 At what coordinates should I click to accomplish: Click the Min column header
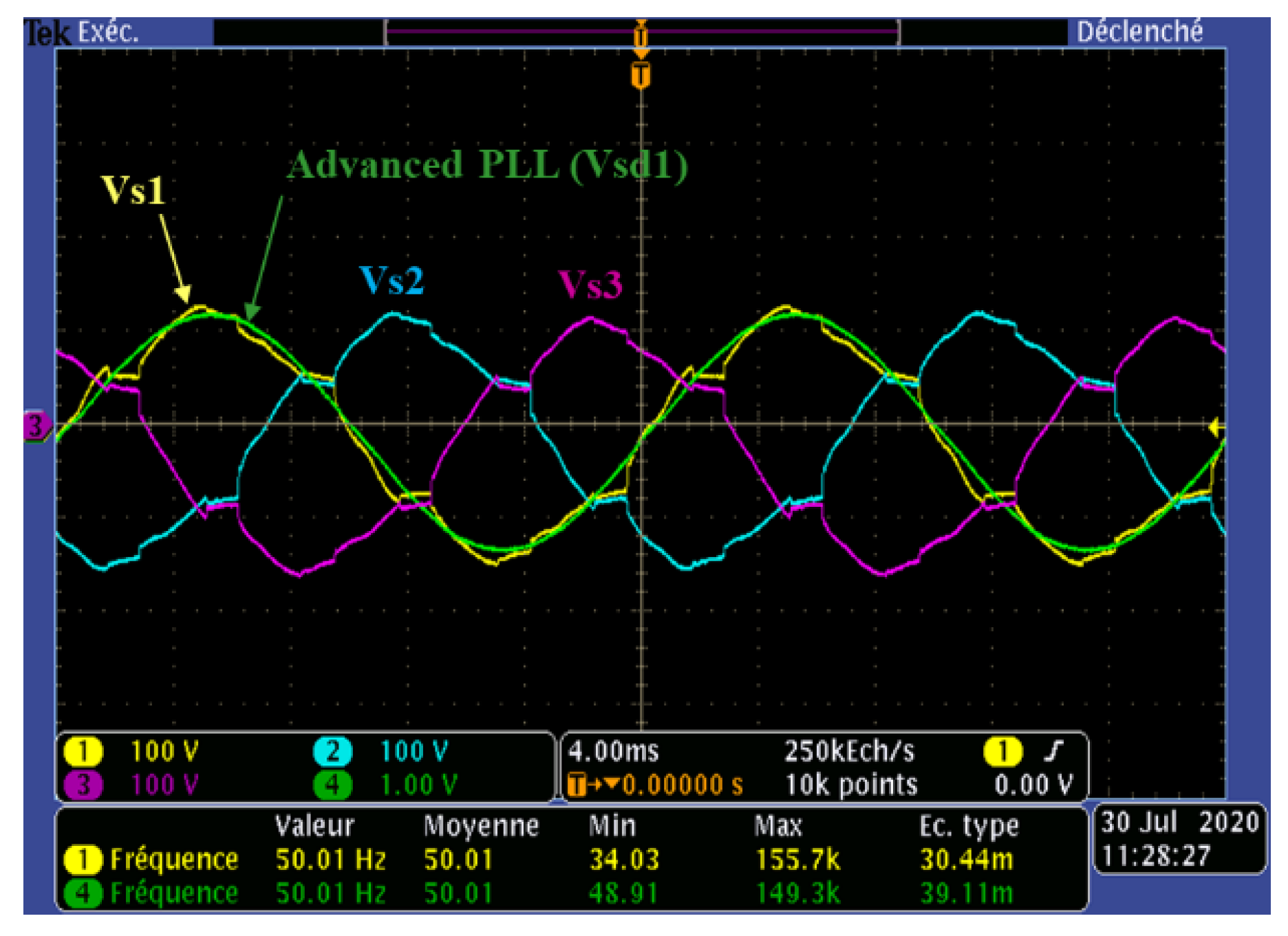(x=612, y=826)
